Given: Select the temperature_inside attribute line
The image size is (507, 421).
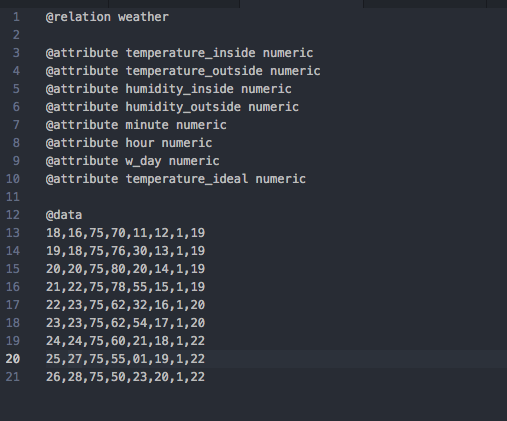Looking at the screenshot, I should click(x=179, y=53).
